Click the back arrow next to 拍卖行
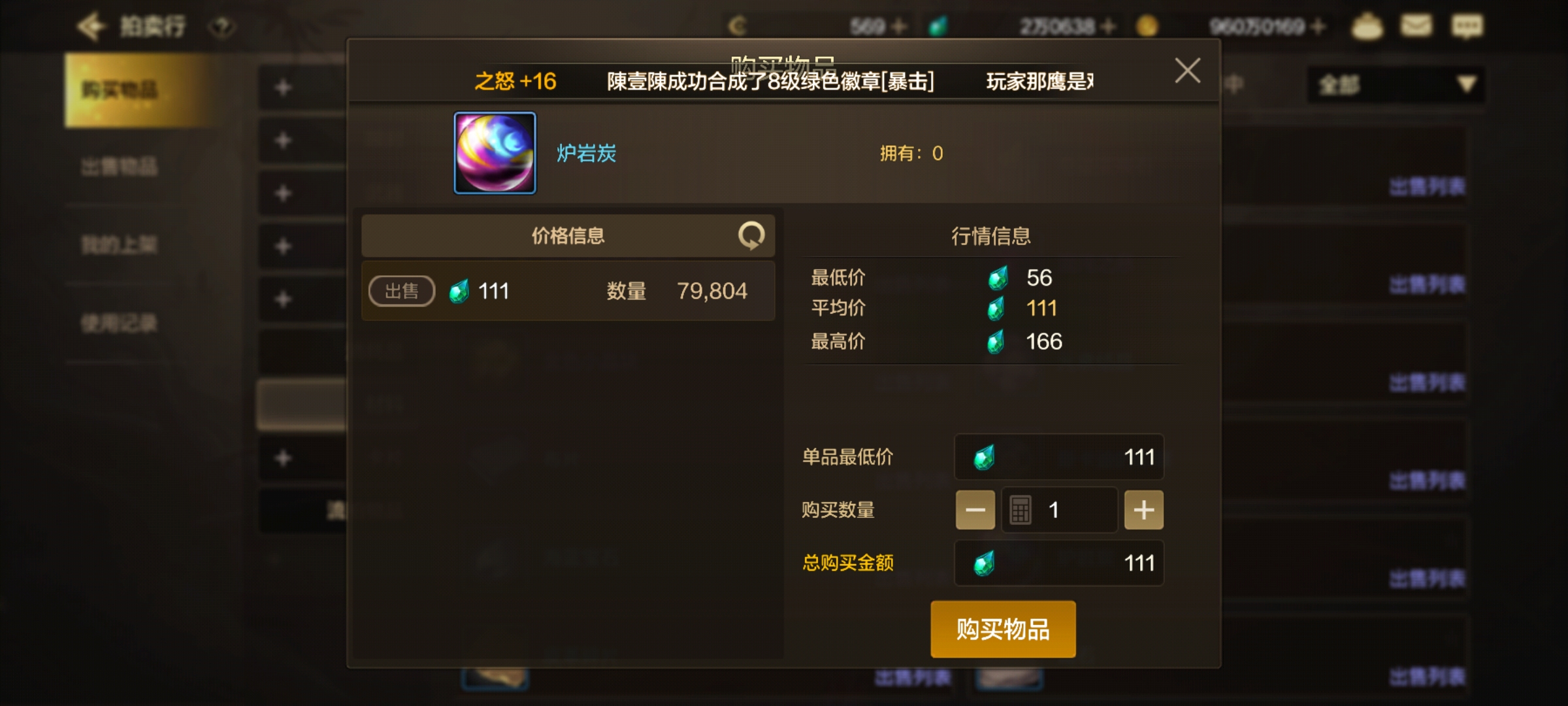1568x706 pixels. [91, 26]
